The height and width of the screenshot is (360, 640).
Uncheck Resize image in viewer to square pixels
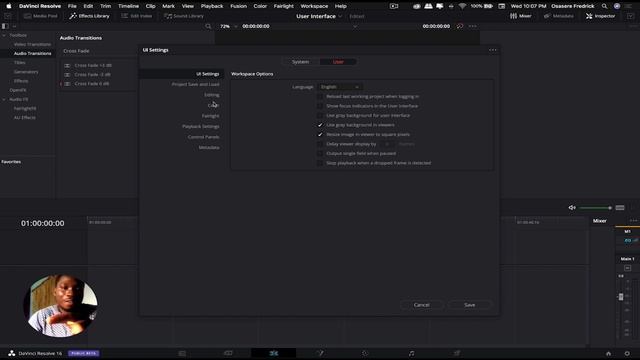320,135
